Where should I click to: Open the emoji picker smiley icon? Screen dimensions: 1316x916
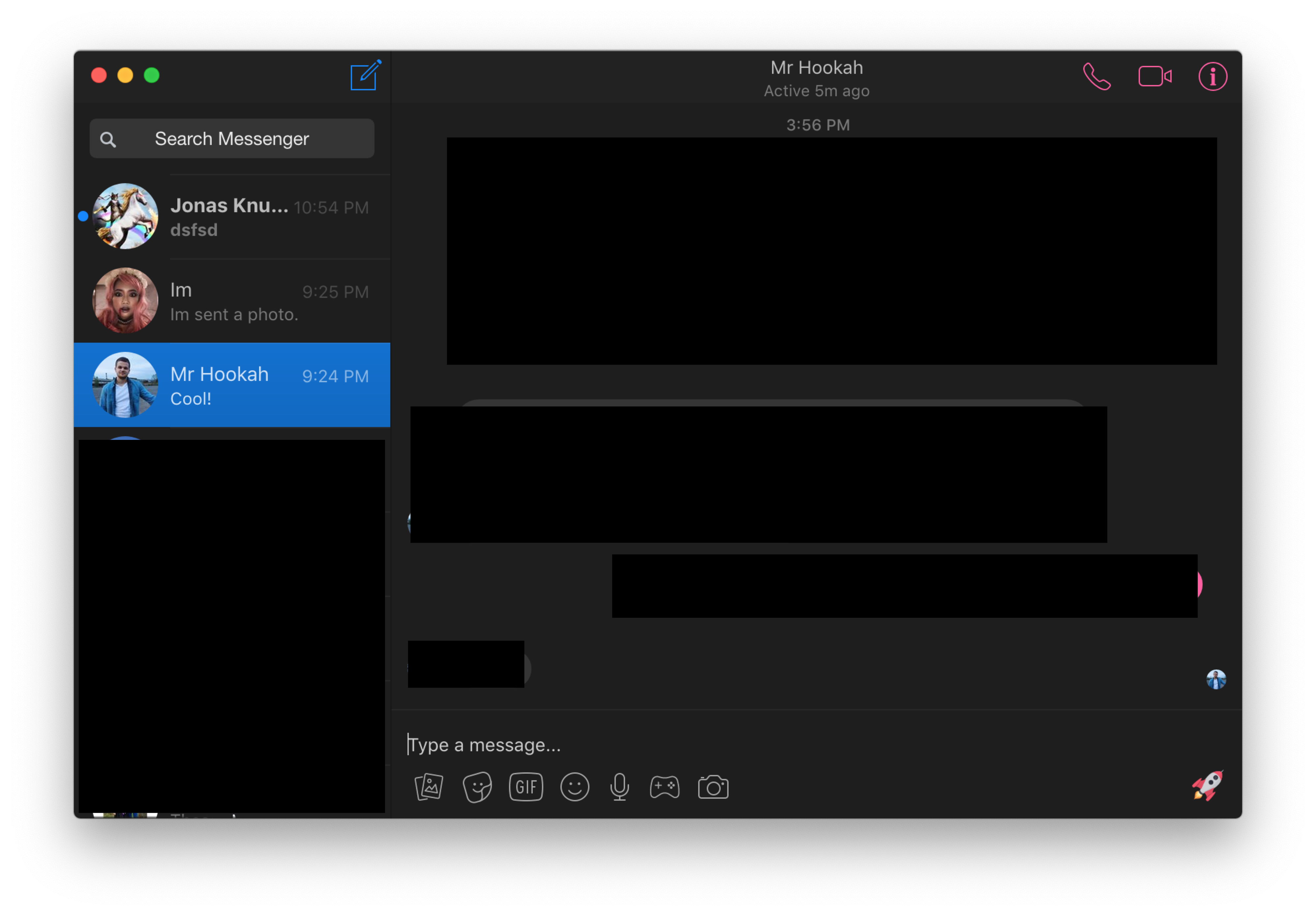[574, 787]
